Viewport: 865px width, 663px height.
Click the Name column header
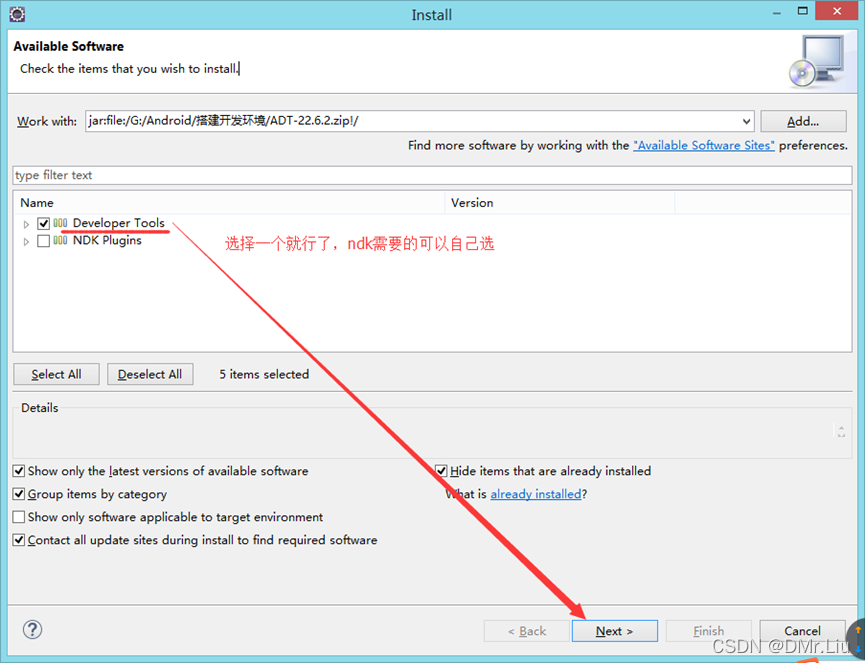(229, 202)
